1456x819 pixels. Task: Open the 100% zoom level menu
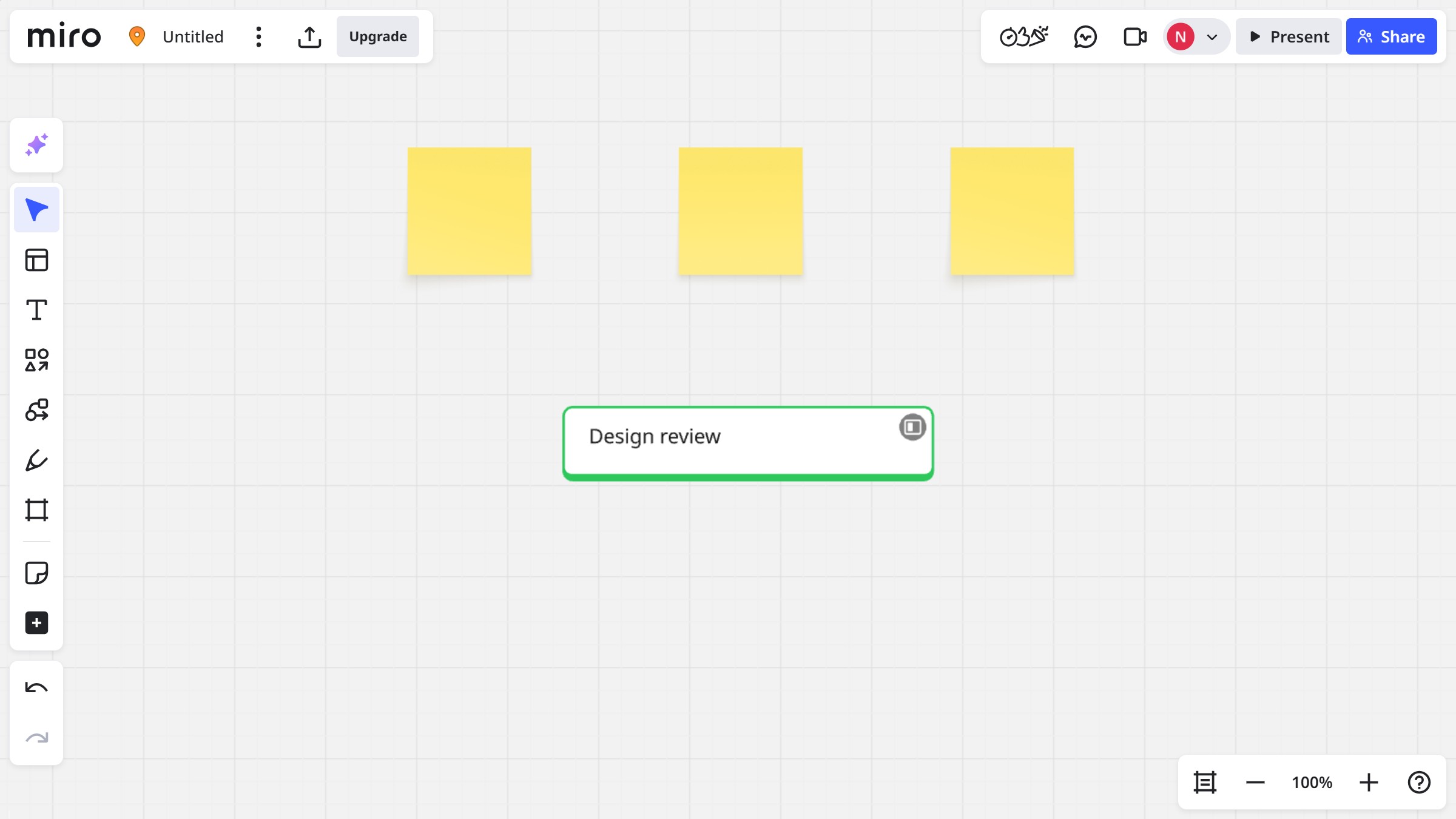(1312, 783)
